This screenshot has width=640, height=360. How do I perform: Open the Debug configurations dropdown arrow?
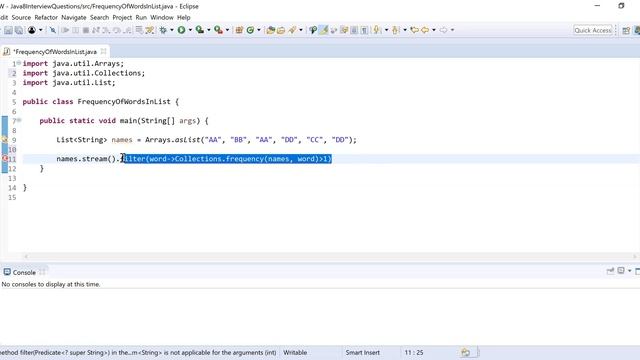pyautogui.click(x=172, y=30)
